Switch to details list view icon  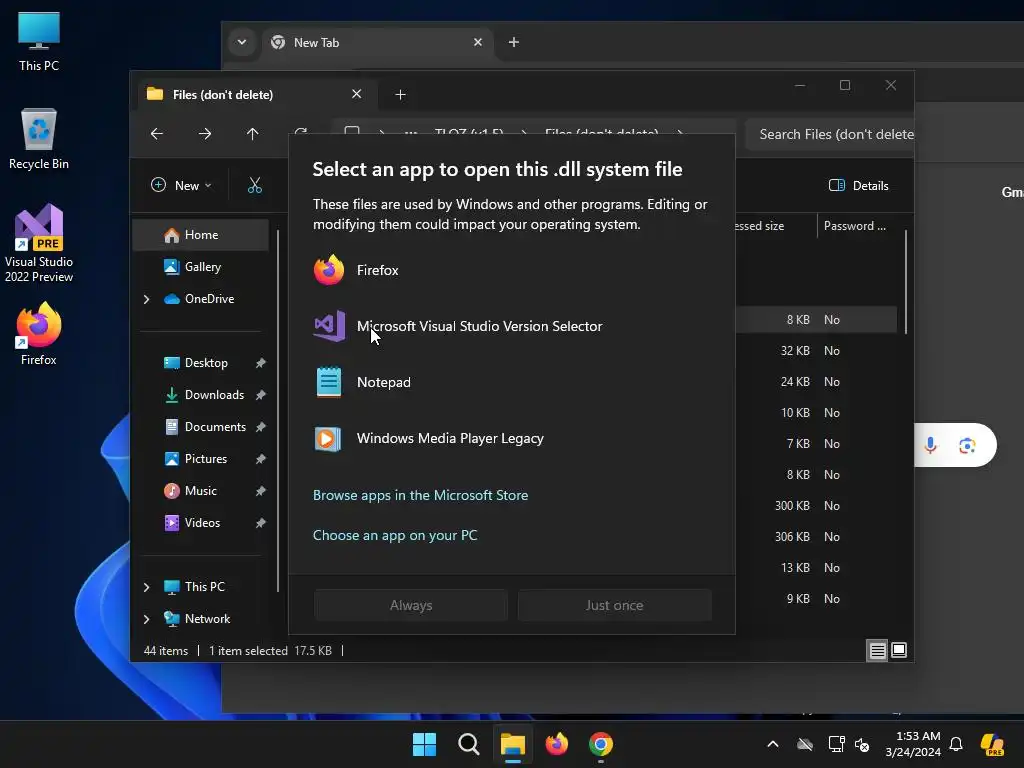click(877, 650)
